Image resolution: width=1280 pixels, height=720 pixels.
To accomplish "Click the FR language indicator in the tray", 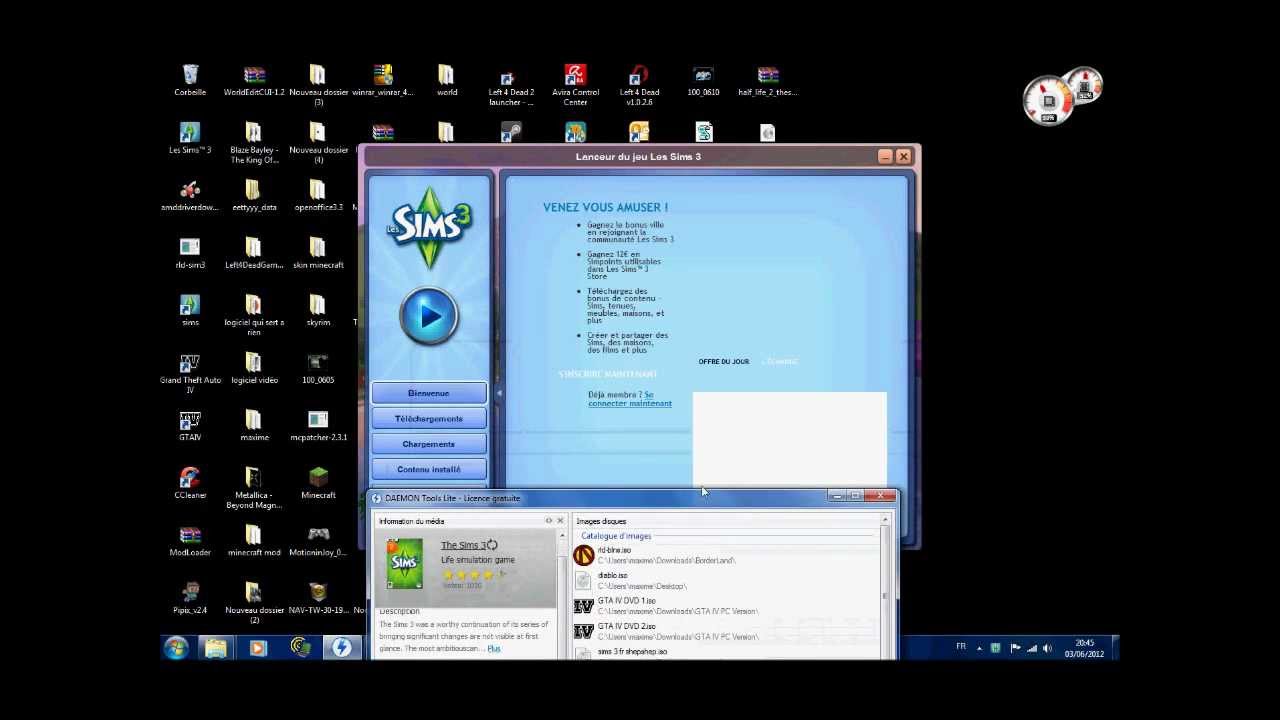I will (x=961, y=647).
